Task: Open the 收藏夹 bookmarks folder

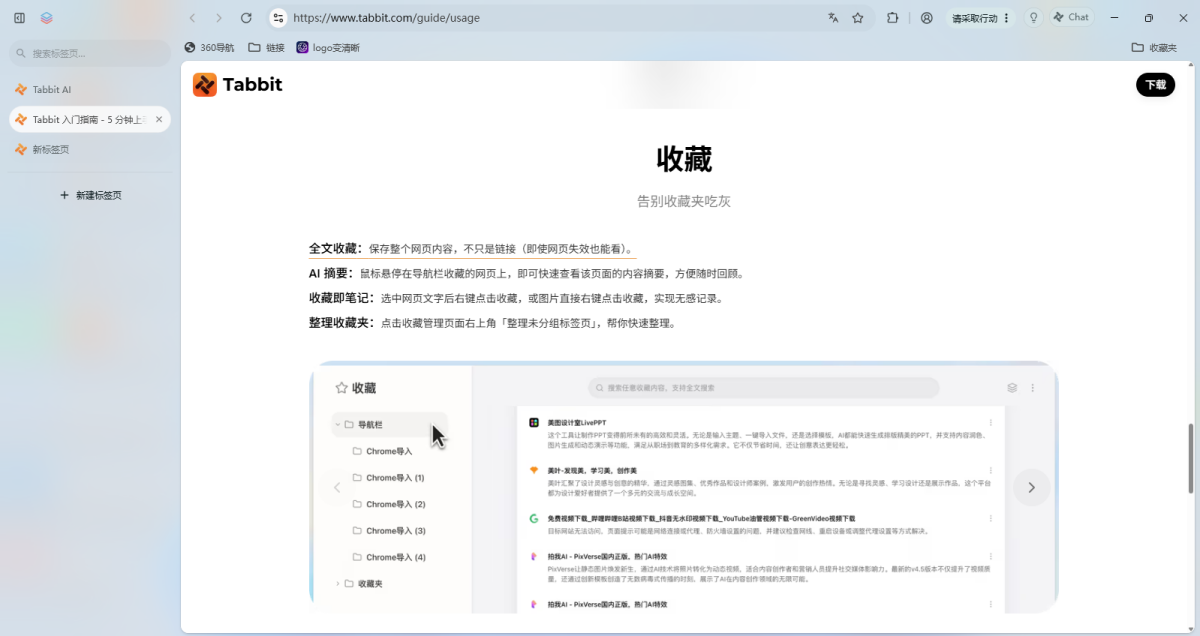Action: pyautogui.click(x=1154, y=47)
